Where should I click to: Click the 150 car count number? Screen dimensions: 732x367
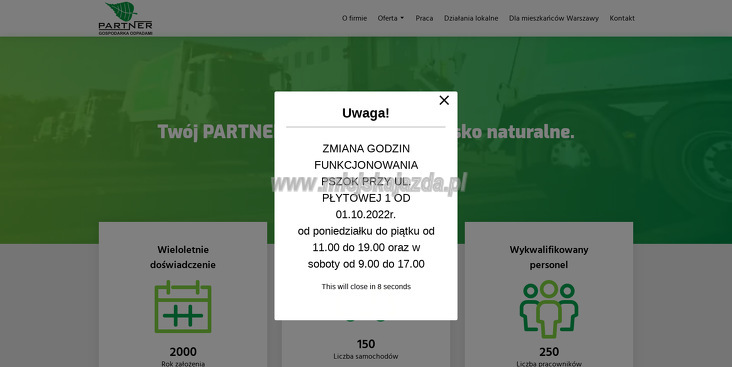366,344
